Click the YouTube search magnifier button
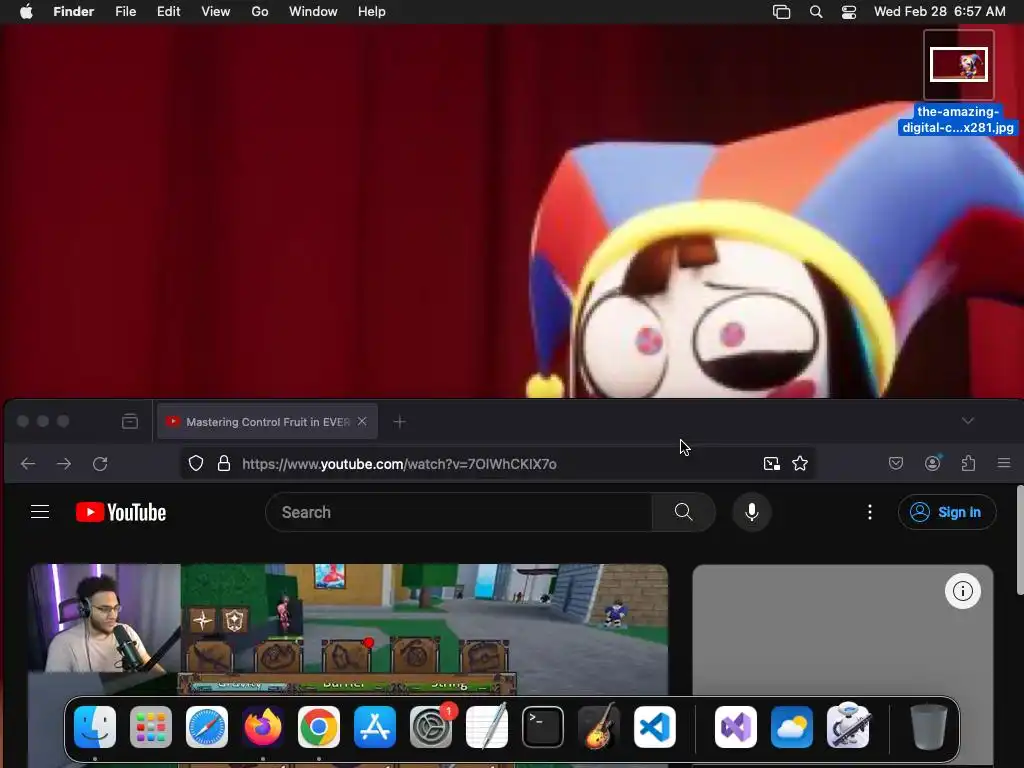The image size is (1024, 768). 683,512
